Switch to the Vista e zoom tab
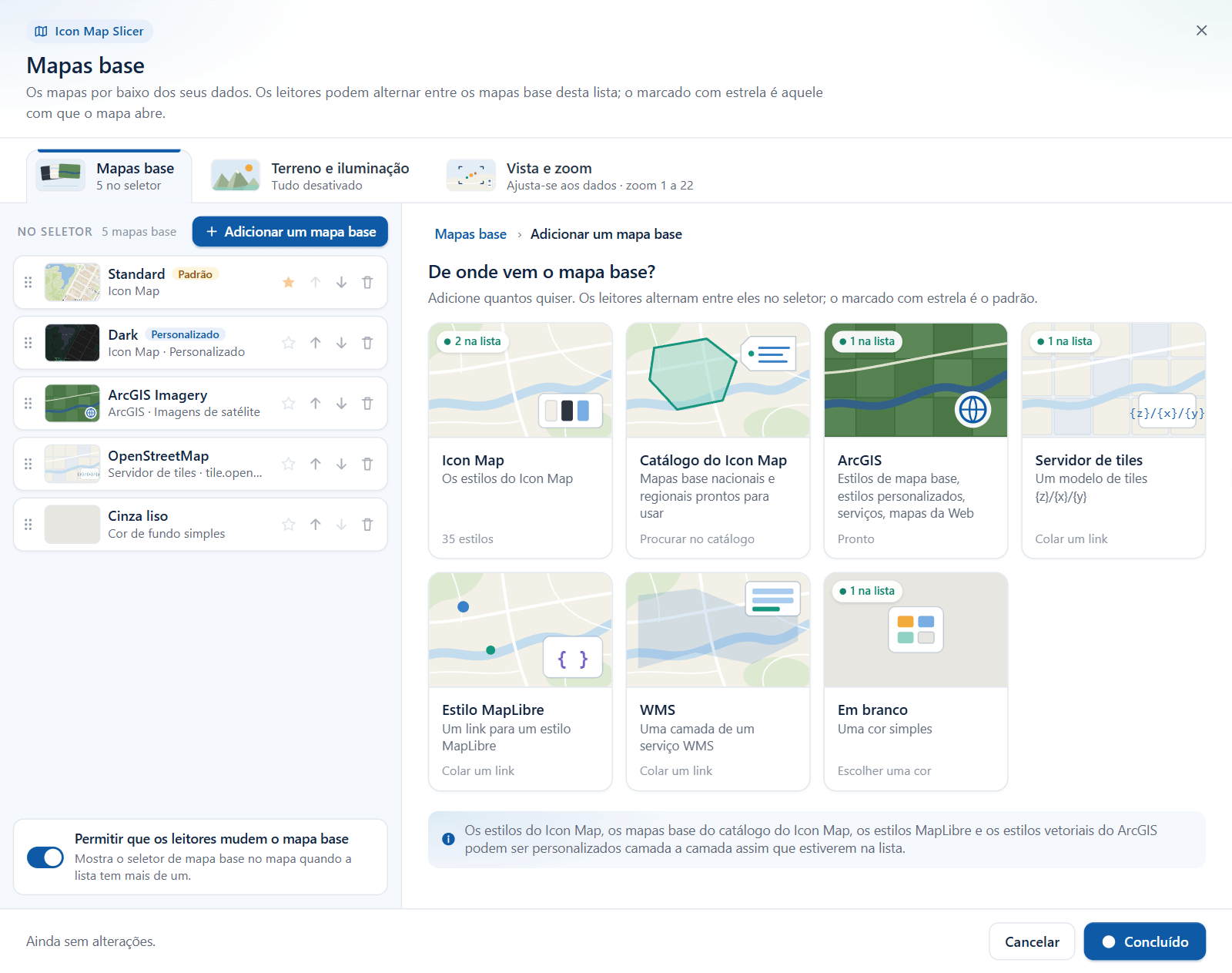 [571, 176]
